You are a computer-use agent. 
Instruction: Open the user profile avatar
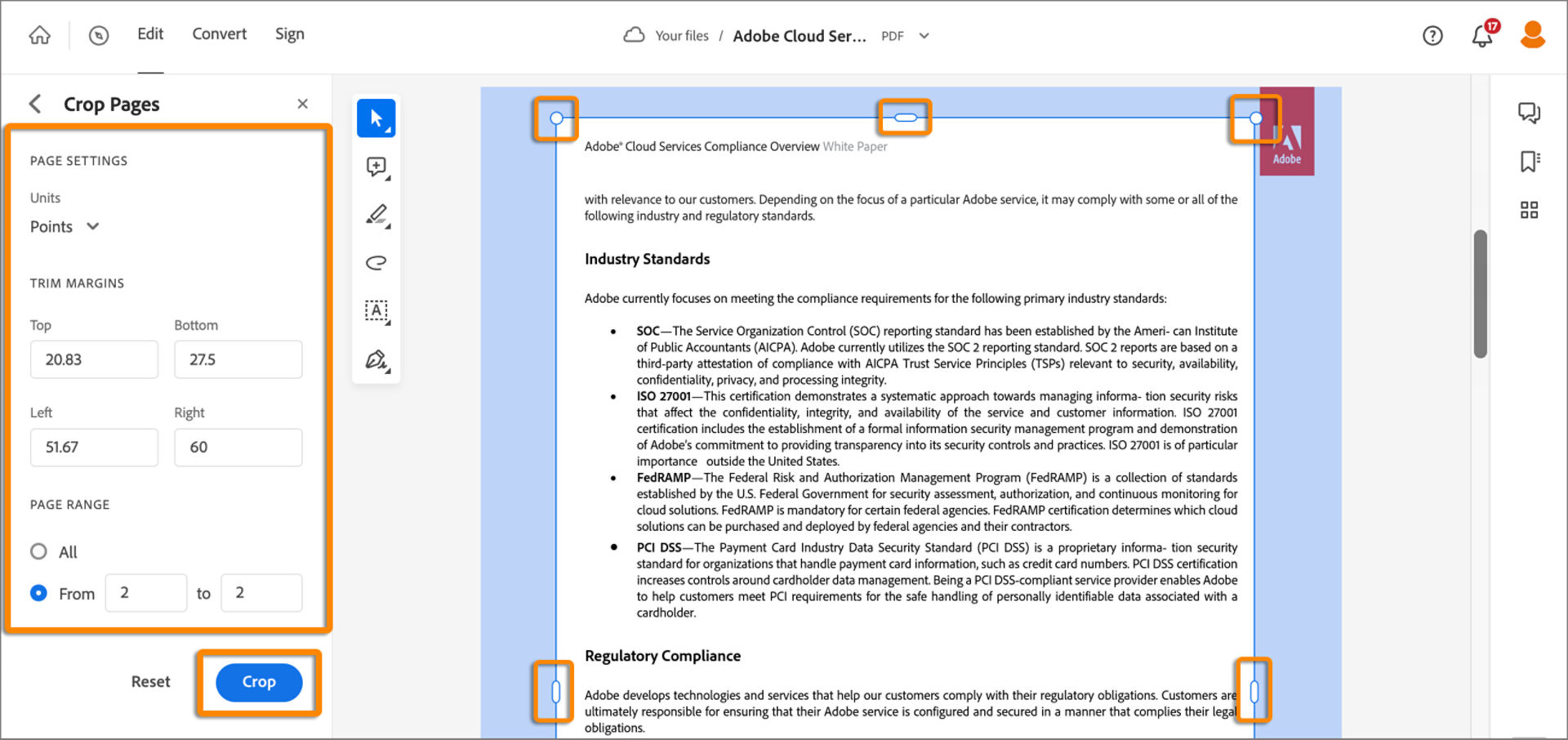coord(1533,34)
